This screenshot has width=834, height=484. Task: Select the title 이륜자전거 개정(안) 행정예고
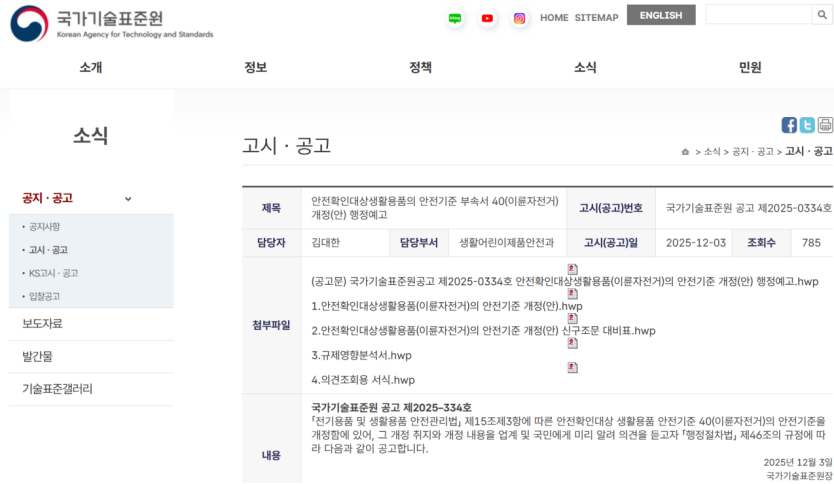click(x=435, y=208)
